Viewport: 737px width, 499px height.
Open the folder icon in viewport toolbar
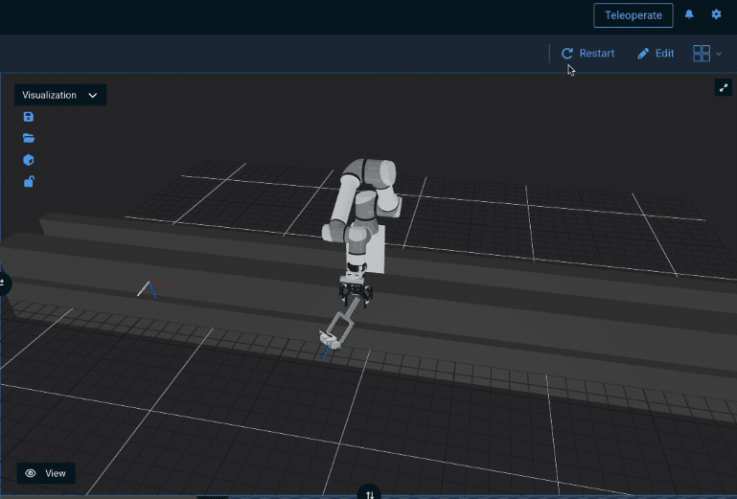[x=29, y=138]
